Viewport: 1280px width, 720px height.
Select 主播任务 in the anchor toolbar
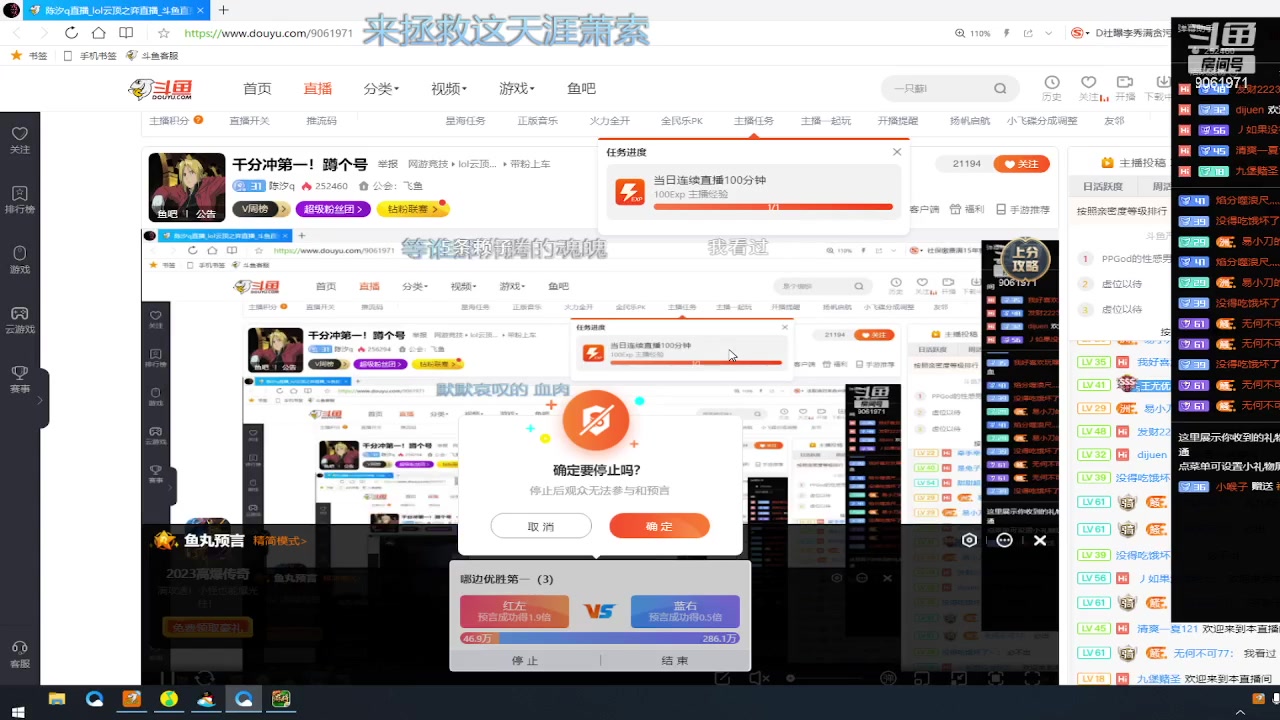(x=753, y=121)
